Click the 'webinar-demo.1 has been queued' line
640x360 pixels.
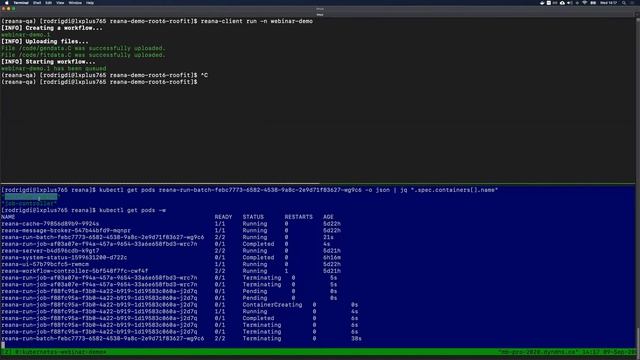[x=53, y=69]
